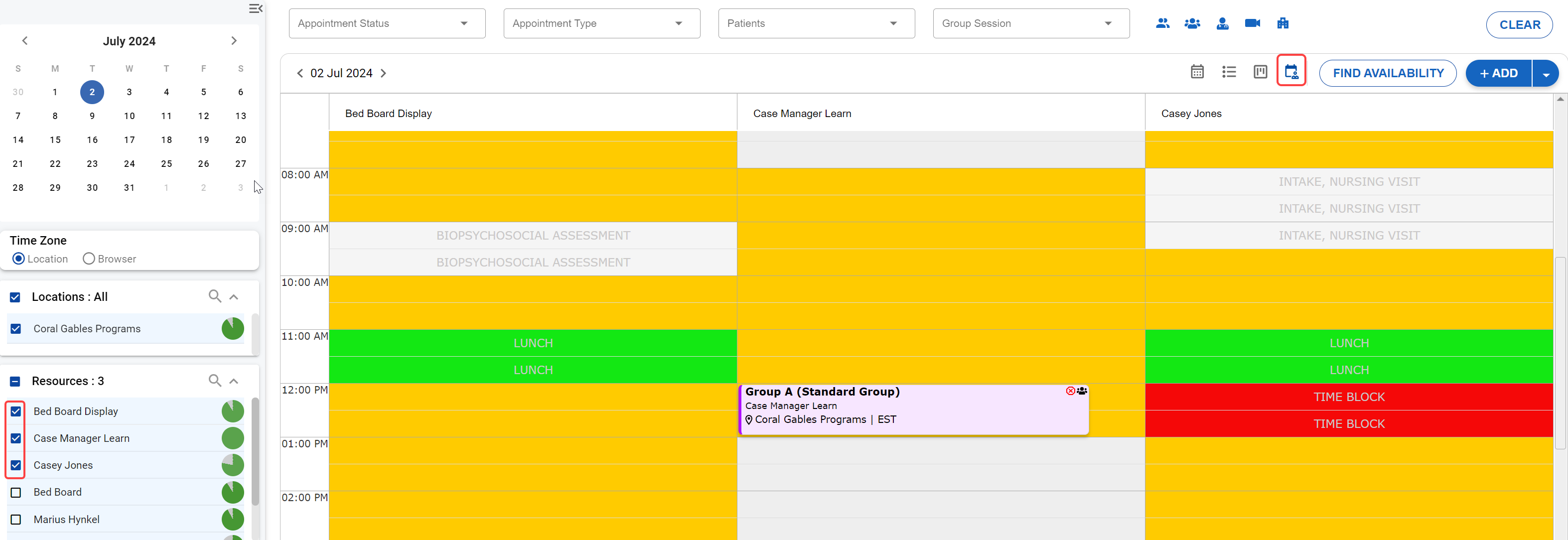Search resources with the magnifier icon

pos(214,381)
